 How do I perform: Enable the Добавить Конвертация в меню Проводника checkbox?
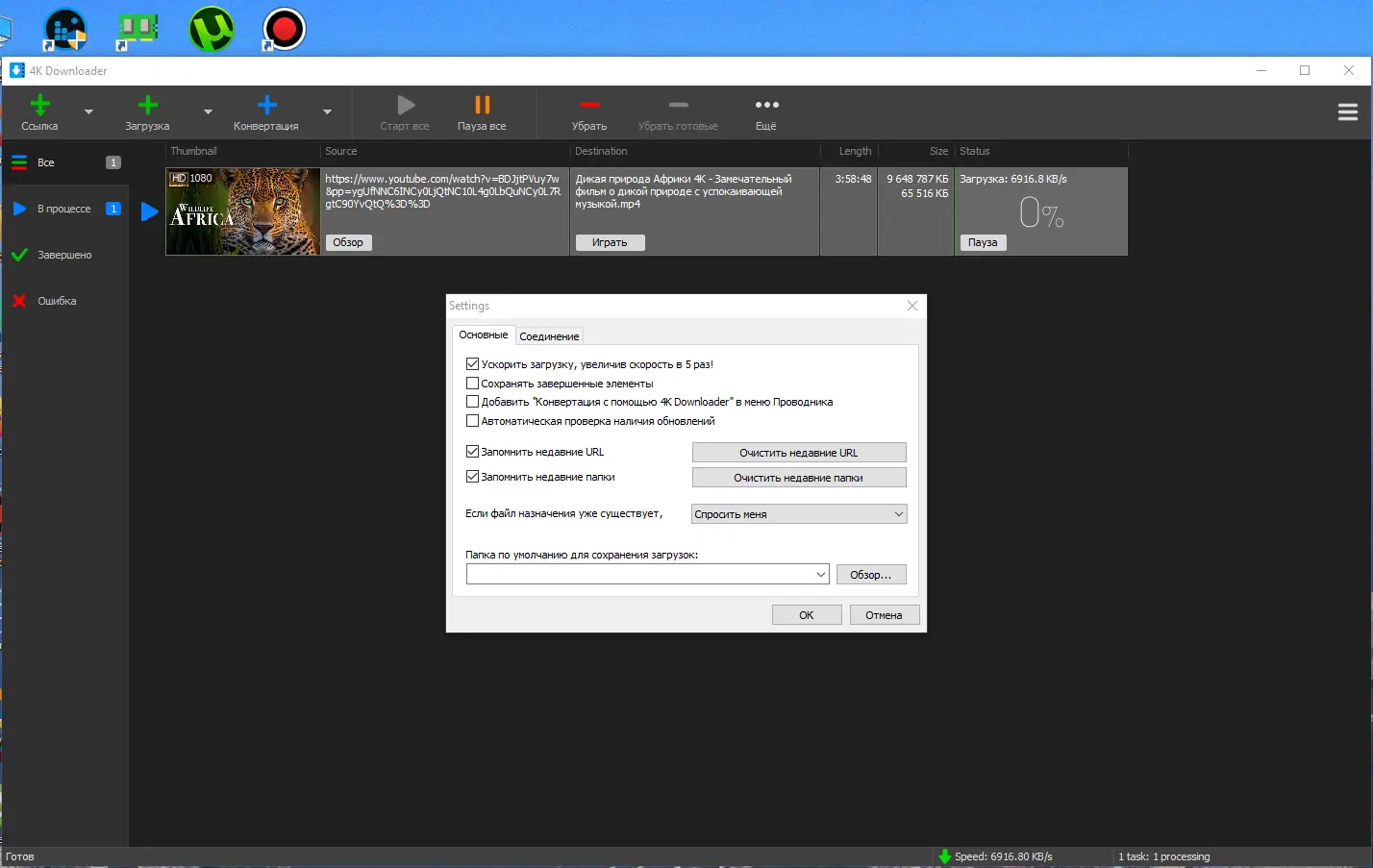(472, 402)
